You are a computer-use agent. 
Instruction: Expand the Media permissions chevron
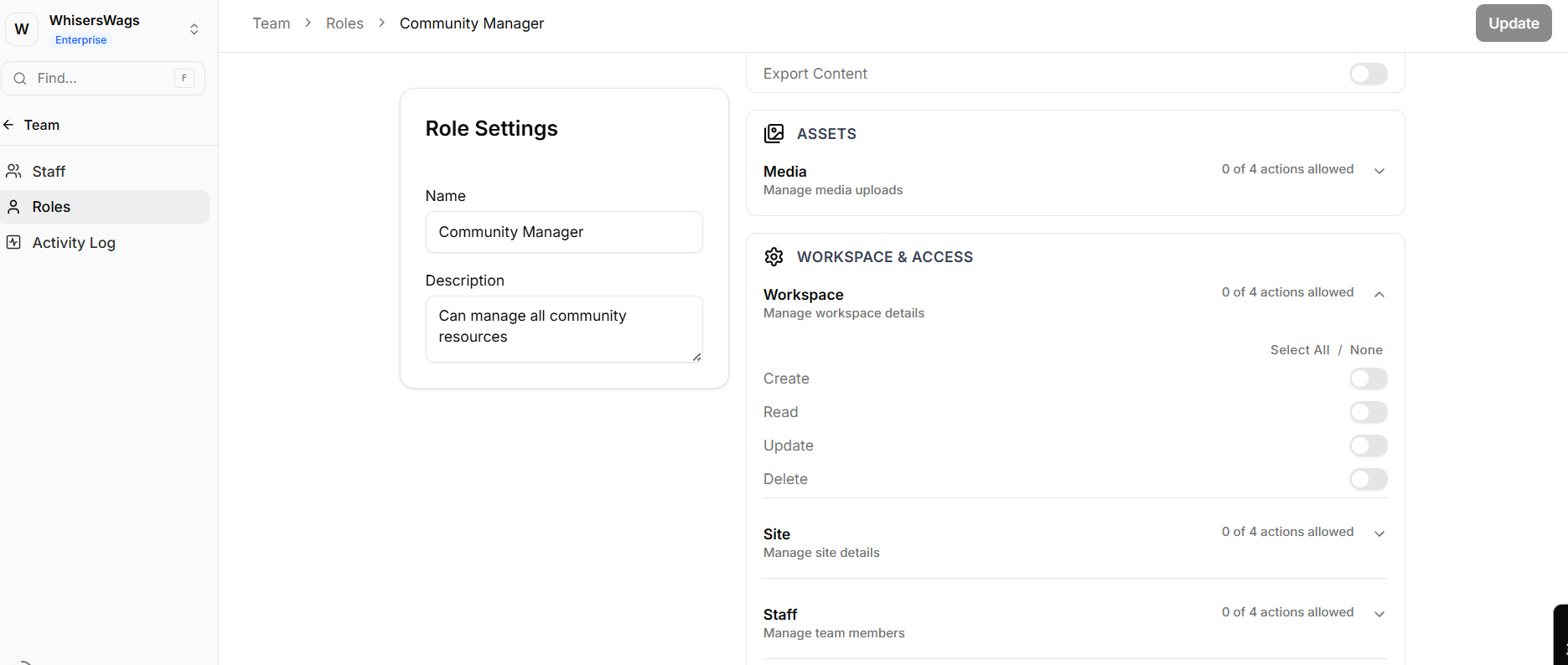pyautogui.click(x=1379, y=171)
